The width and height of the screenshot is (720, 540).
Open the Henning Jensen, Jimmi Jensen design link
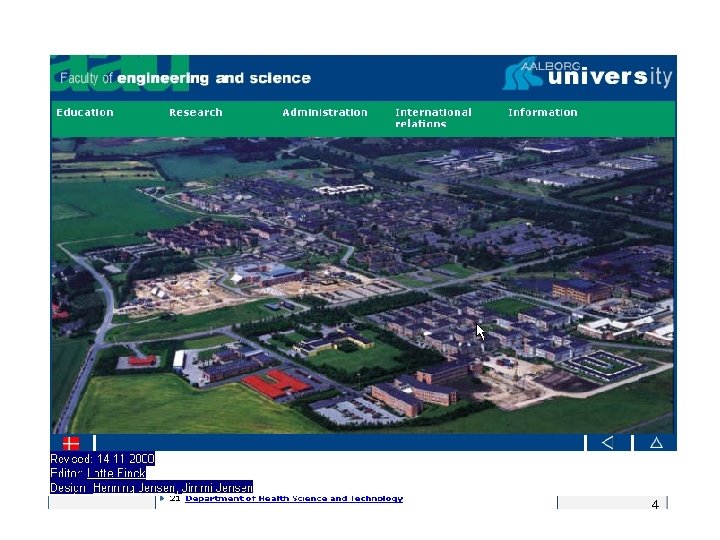point(173,488)
